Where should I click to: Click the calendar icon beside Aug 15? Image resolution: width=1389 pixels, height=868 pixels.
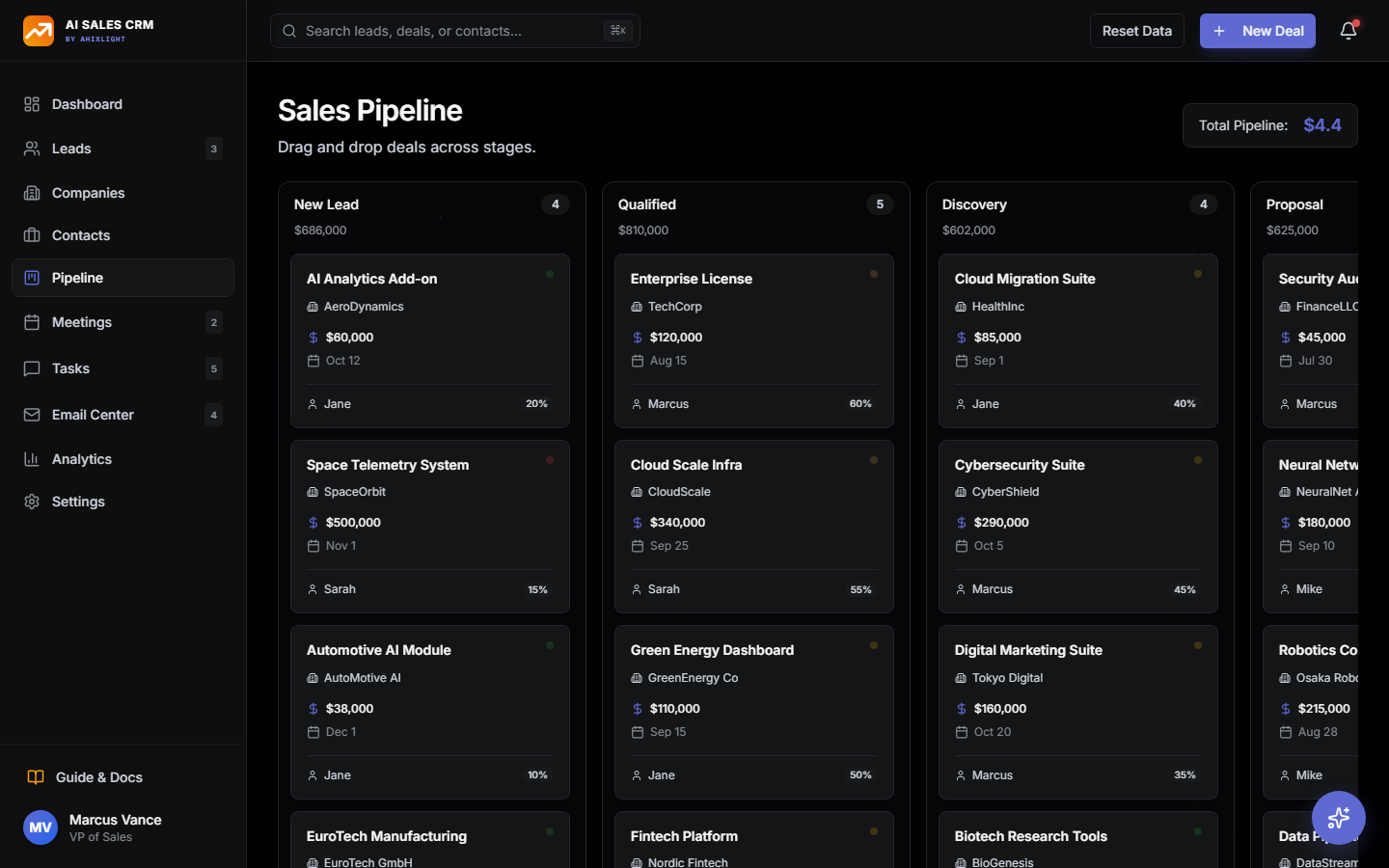[638, 361]
